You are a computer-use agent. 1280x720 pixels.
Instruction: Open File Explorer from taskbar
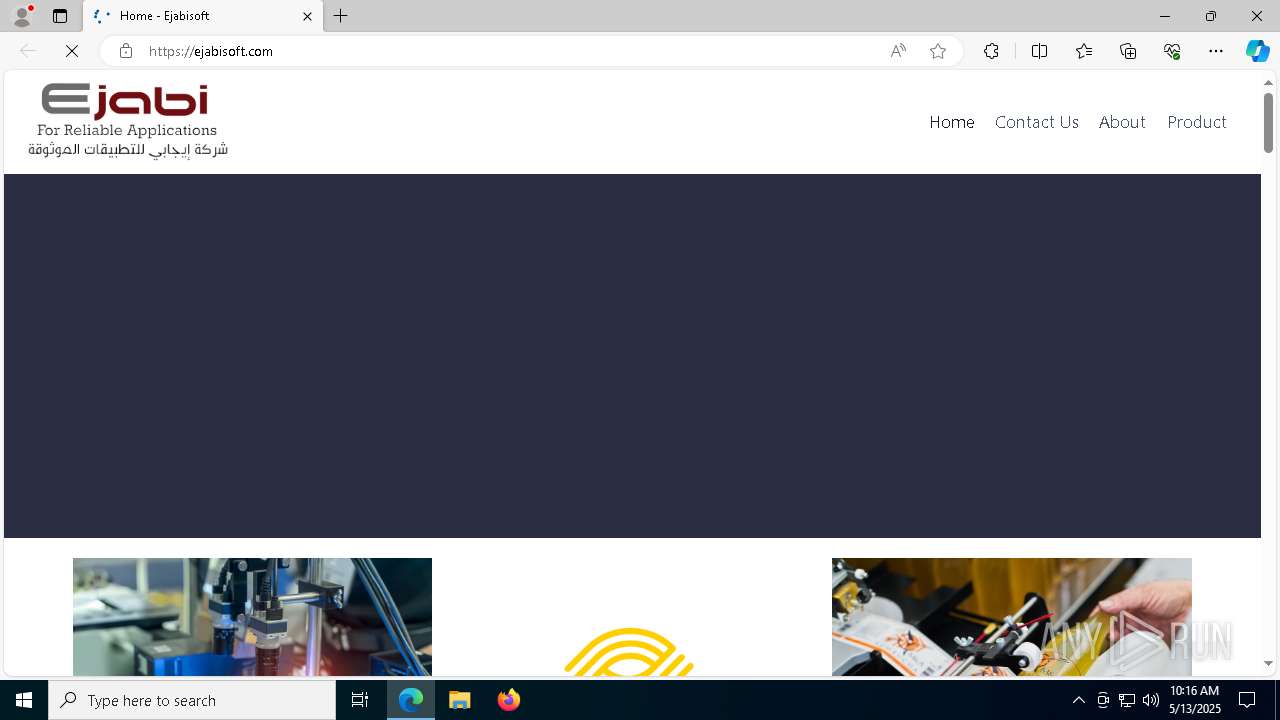coord(460,700)
